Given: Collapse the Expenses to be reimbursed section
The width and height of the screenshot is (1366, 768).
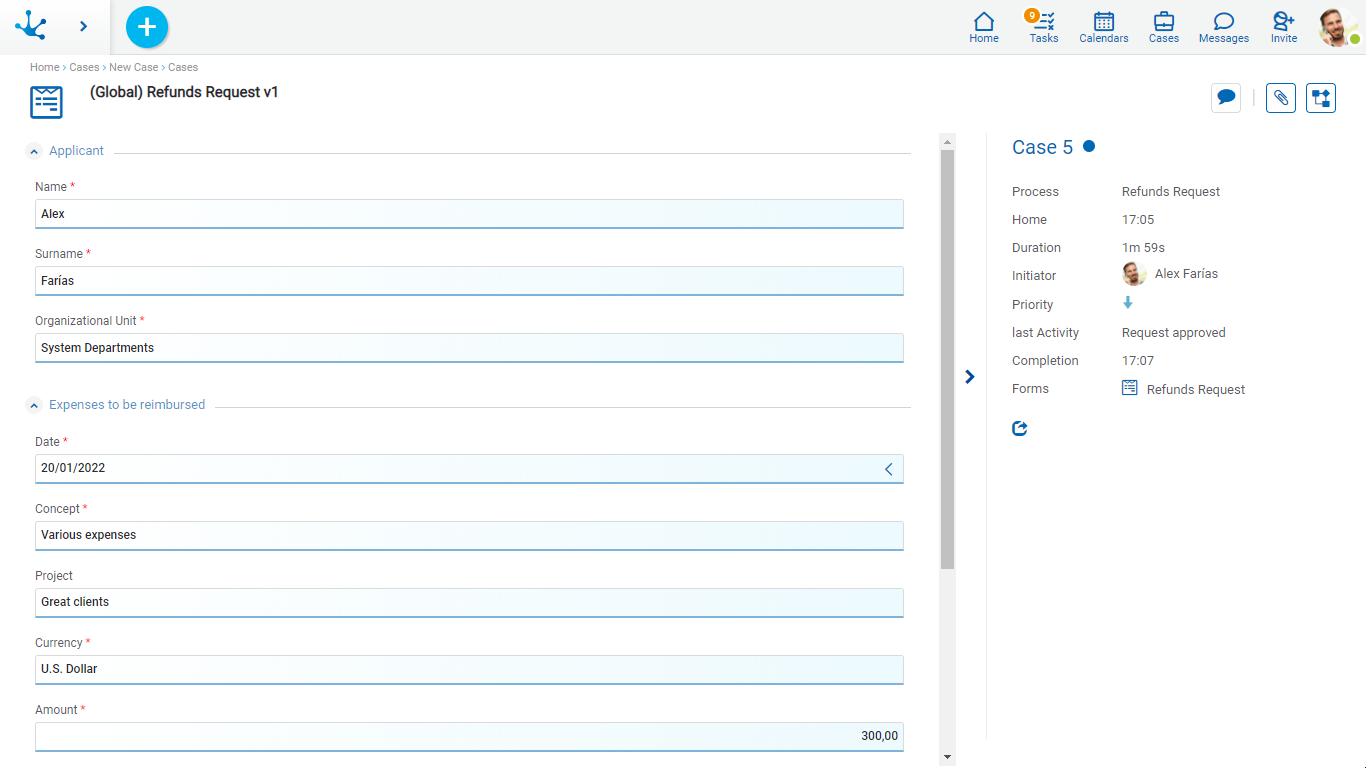Looking at the screenshot, I should click(34, 406).
